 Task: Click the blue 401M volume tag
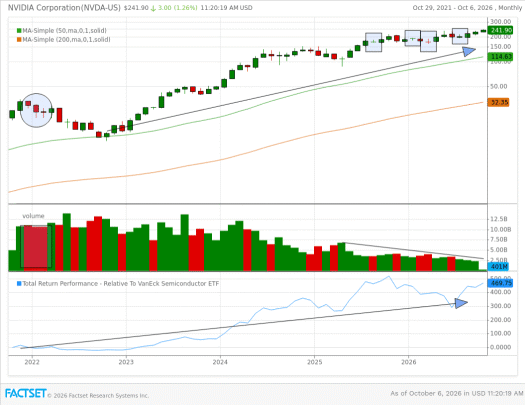pyautogui.click(x=498, y=267)
